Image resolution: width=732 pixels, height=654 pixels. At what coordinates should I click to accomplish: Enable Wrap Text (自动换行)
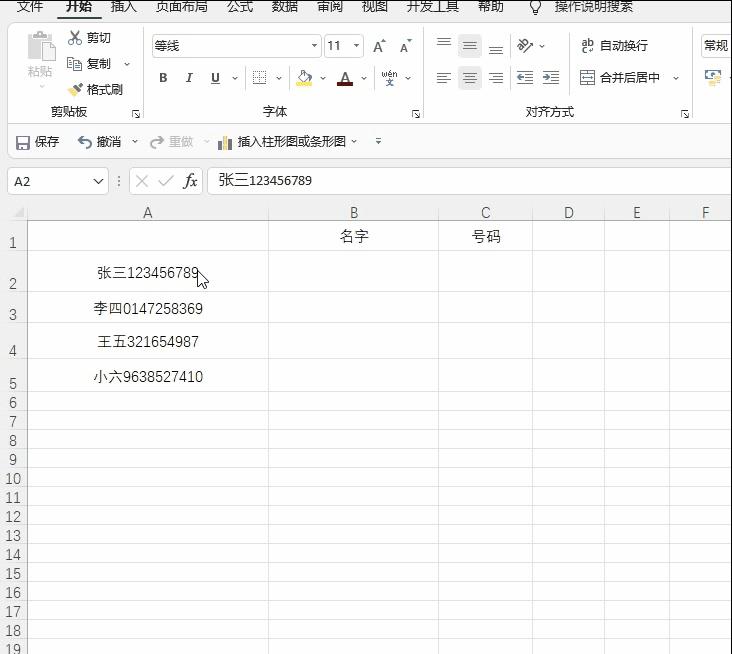click(x=614, y=46)
